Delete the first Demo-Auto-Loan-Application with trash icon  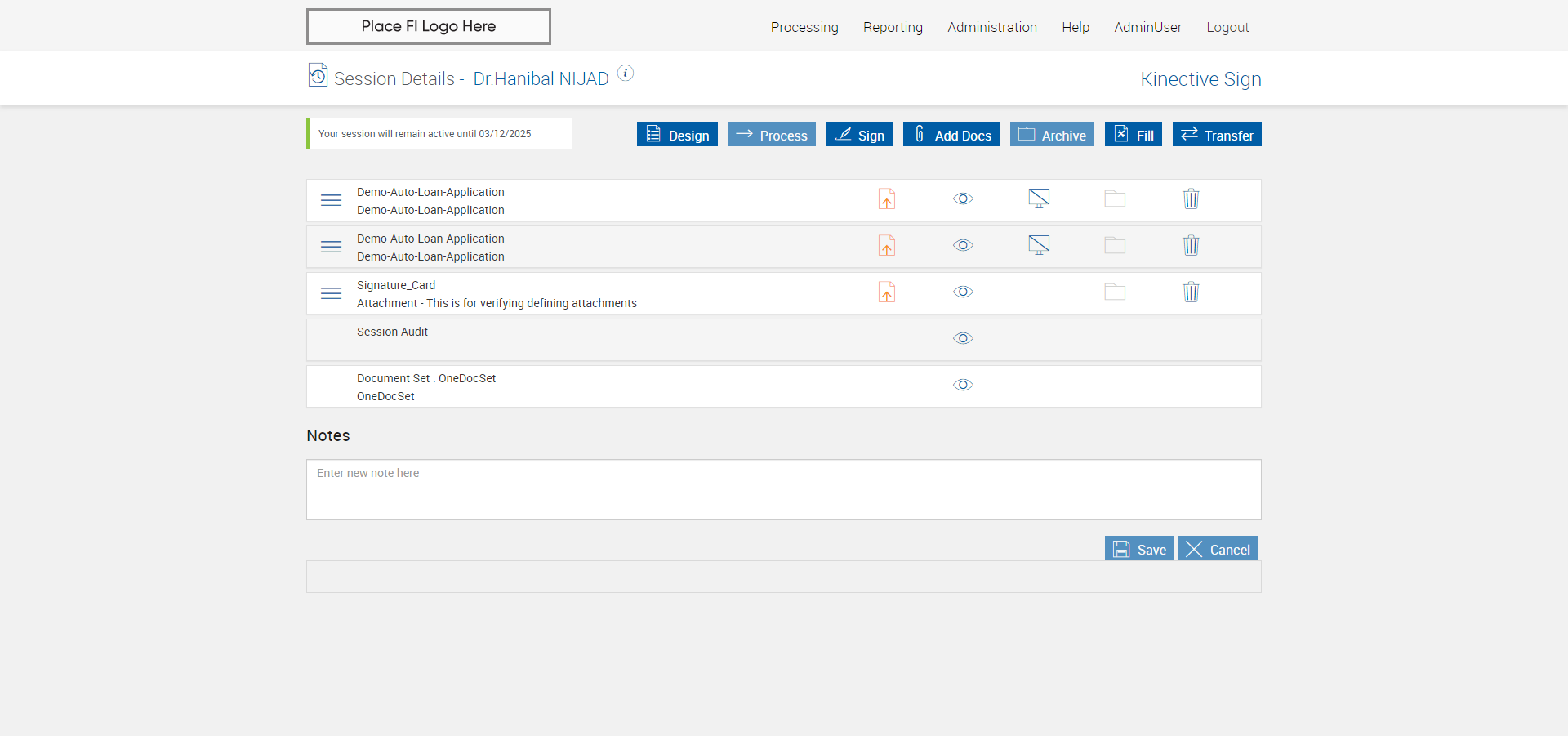[1192, 198]
